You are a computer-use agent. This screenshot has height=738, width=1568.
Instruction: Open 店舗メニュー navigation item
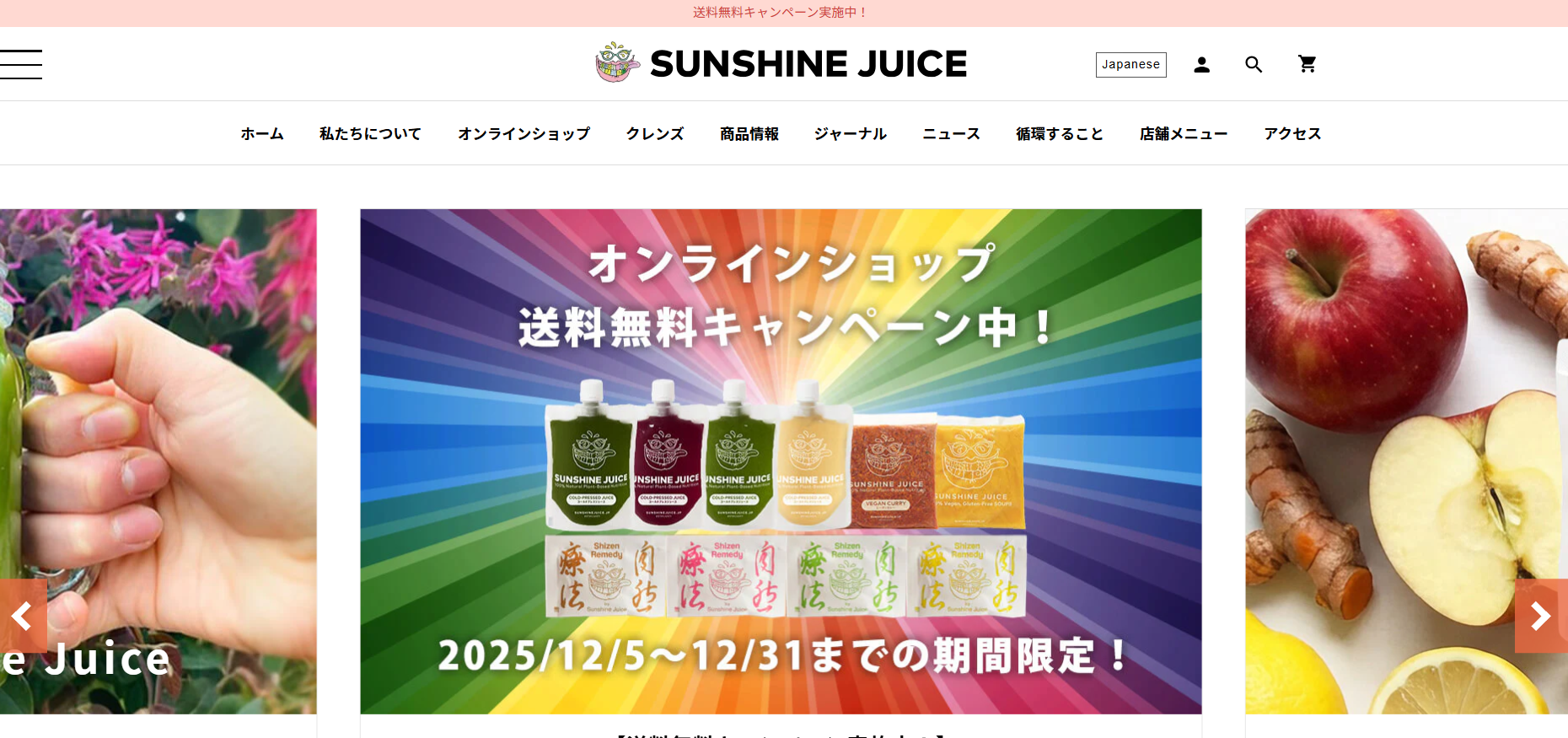click(1184, 133)
